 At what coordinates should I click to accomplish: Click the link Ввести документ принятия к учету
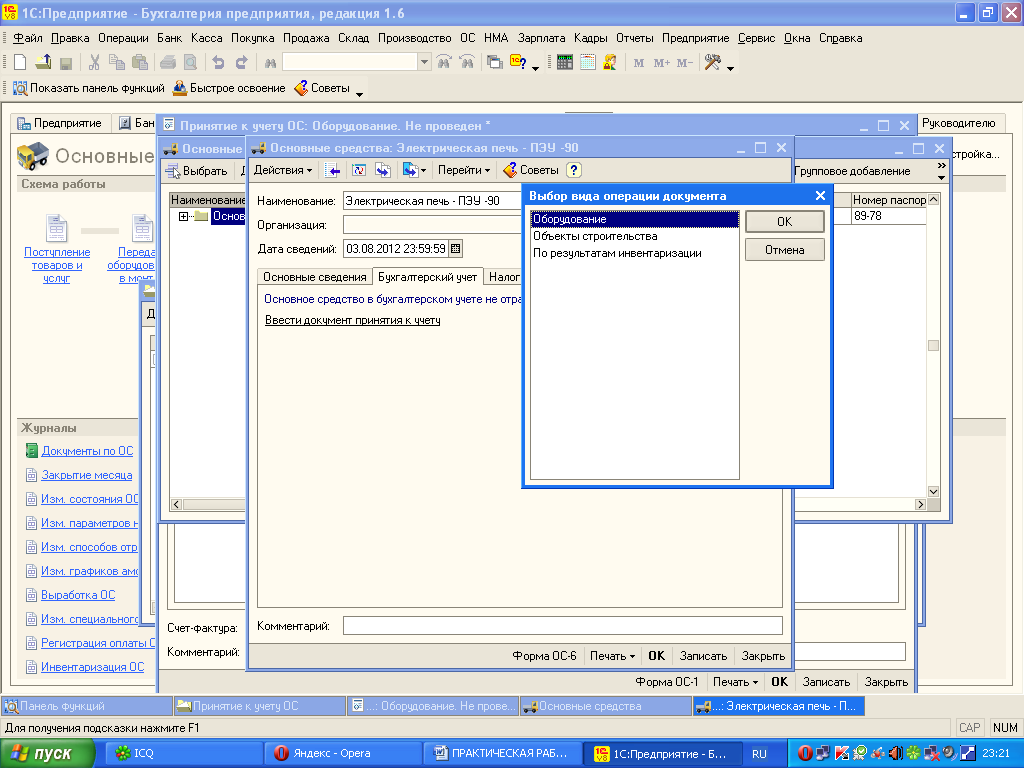coord(353,320)
